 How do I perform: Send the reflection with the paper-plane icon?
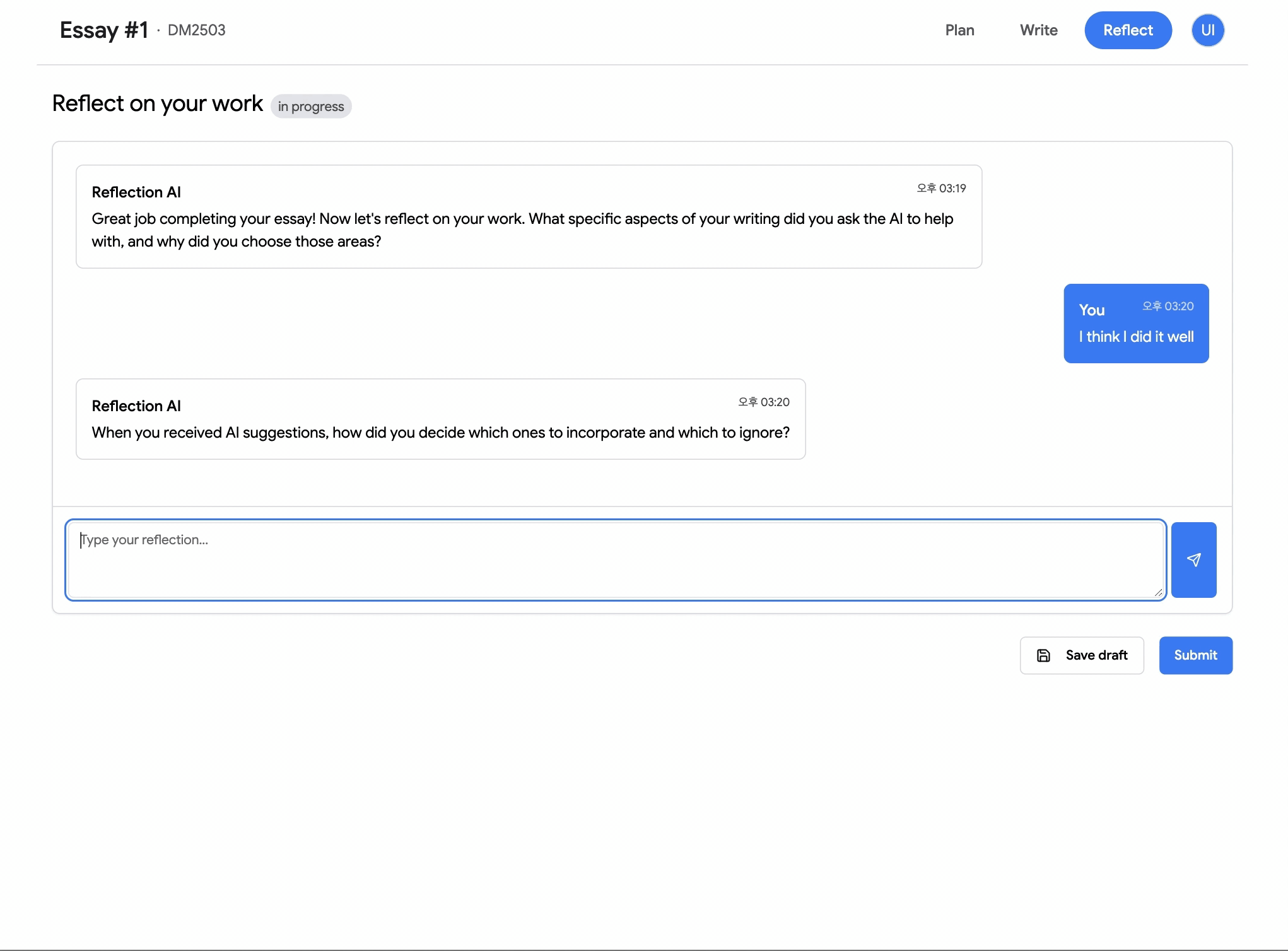[x=1193, y=560]
